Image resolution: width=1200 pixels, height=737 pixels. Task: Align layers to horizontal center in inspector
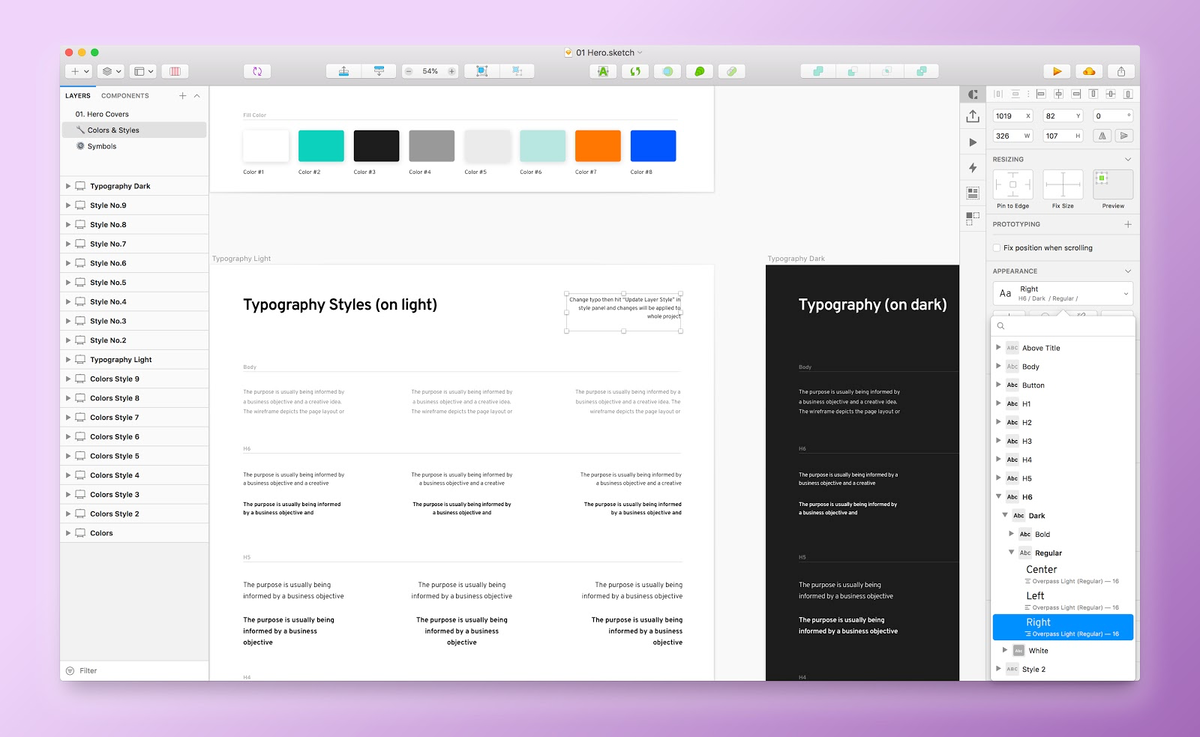1058,95
